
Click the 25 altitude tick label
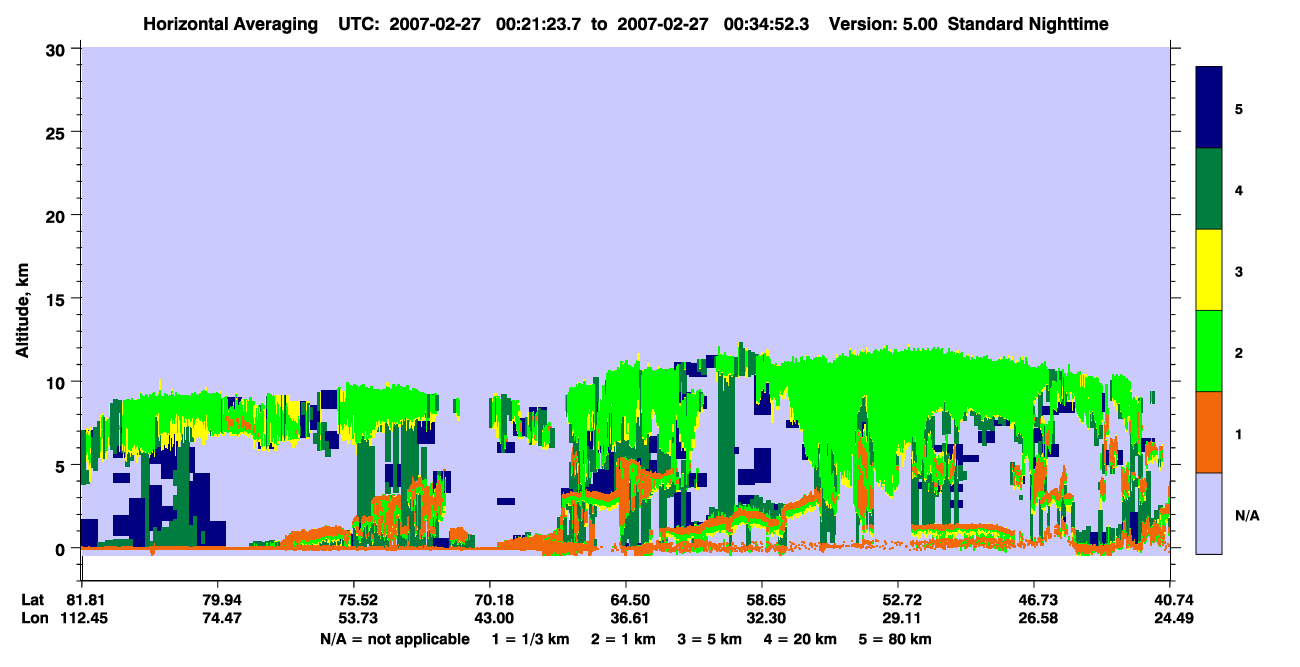(58, 132)
